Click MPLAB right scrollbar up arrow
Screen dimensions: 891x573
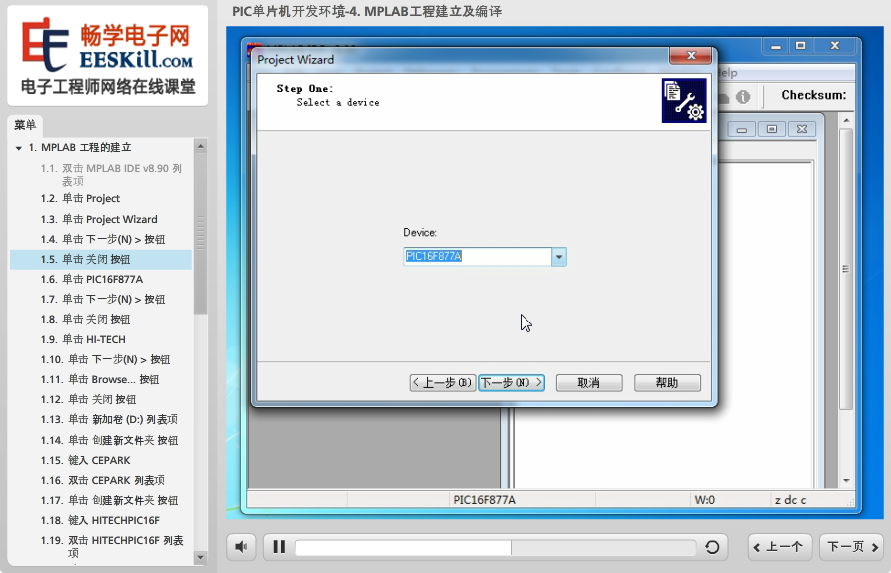(846, 121)
